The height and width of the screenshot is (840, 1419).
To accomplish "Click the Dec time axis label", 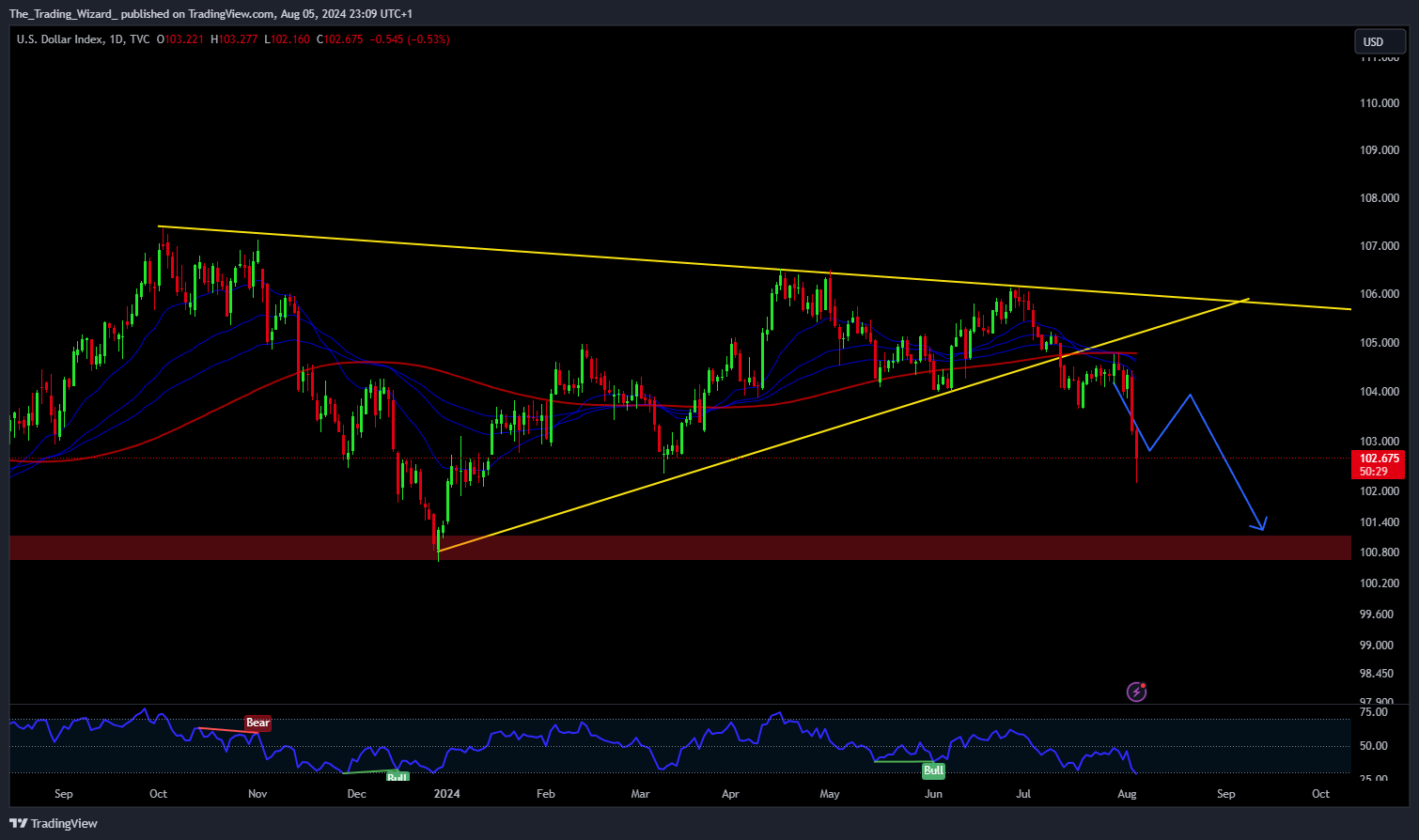I will (356, 794).
